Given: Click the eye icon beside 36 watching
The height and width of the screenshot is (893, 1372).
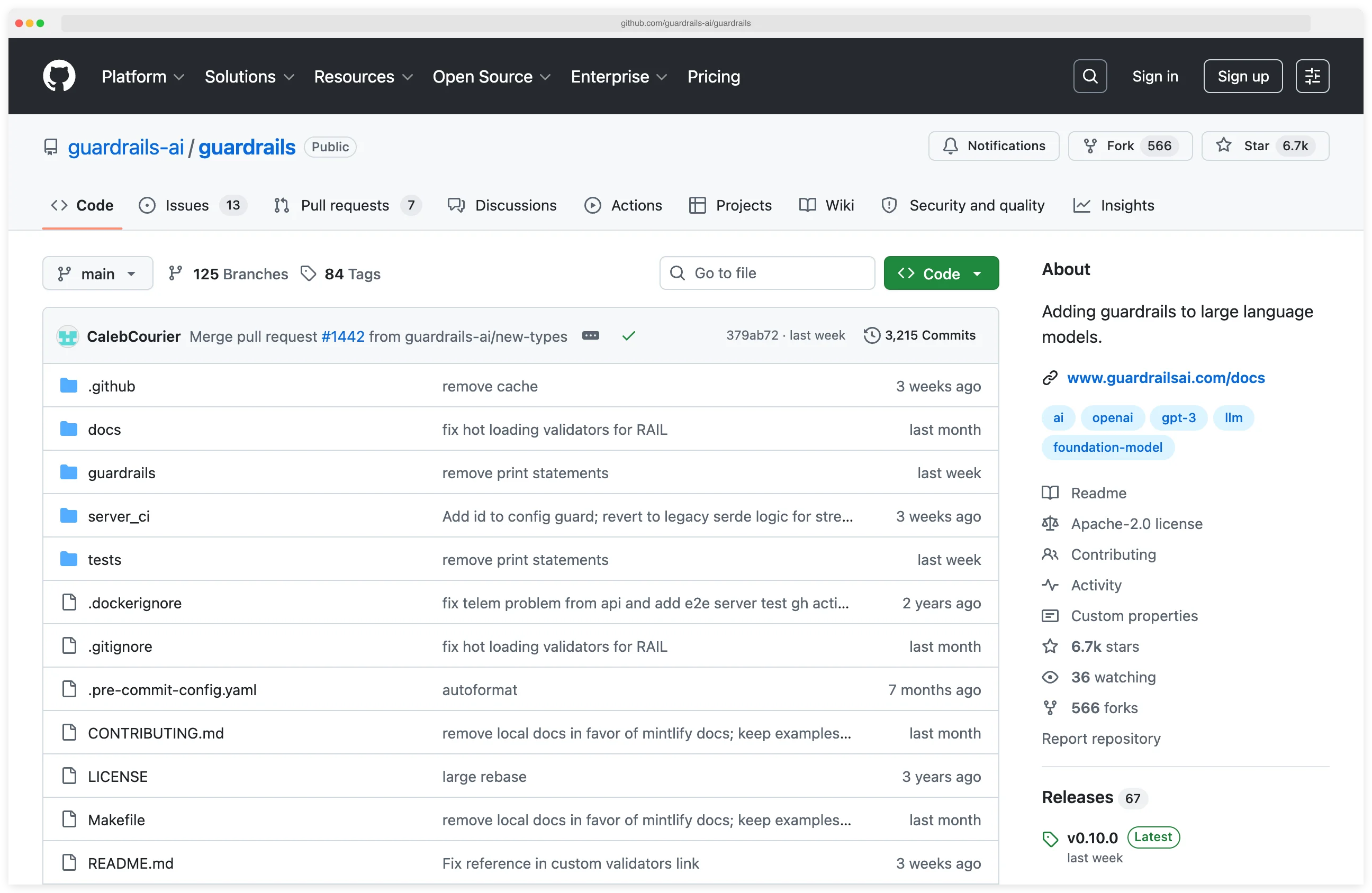Looking at the screenshot, I should point(1050,677).
